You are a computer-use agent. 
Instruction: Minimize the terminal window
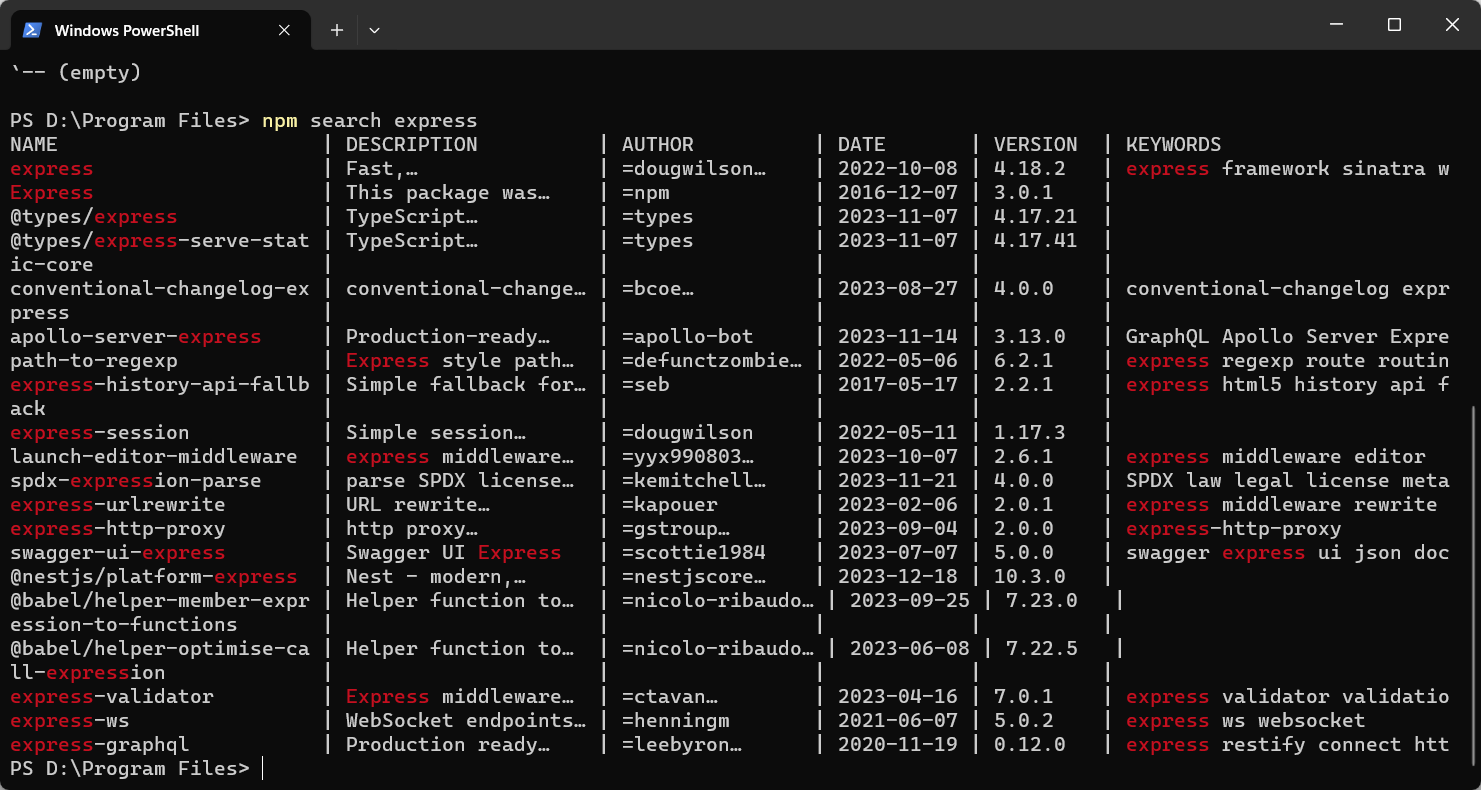pyautogui.click(x=1336, y=25)
